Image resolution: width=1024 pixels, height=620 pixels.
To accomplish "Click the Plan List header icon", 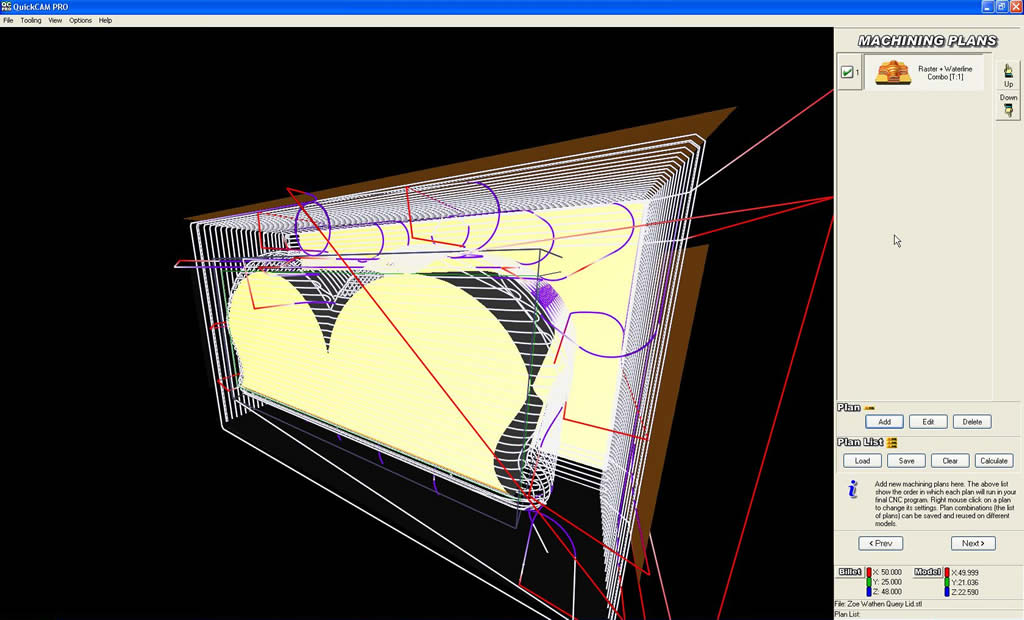I will 892,442.
